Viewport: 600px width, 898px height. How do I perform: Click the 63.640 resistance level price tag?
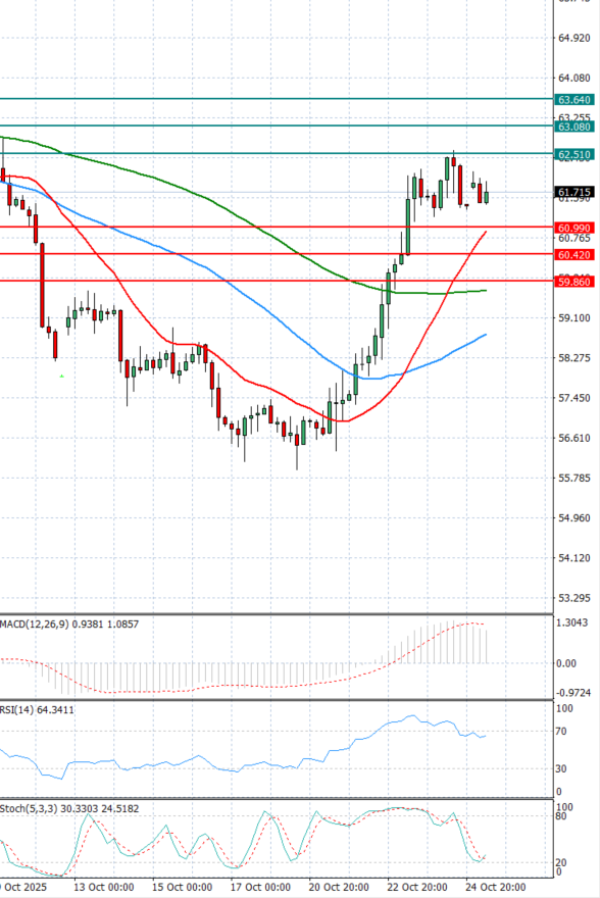574,100
